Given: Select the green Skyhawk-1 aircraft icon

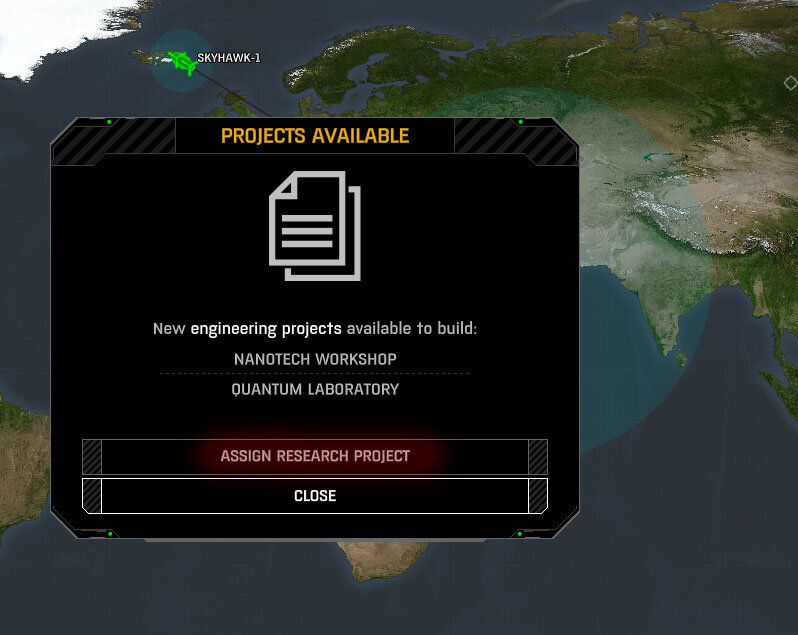Looking at the screenshot, I should (182, 63).
